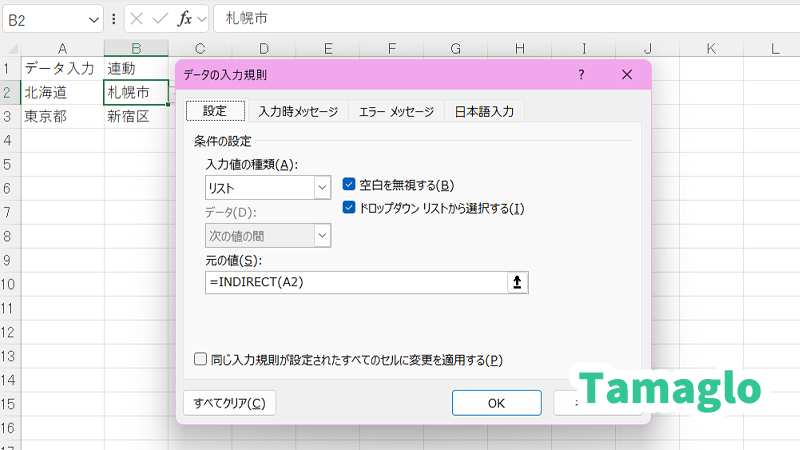Click the fx Insert Function icon
The image size is (800, 450).
tap(185, 19)
